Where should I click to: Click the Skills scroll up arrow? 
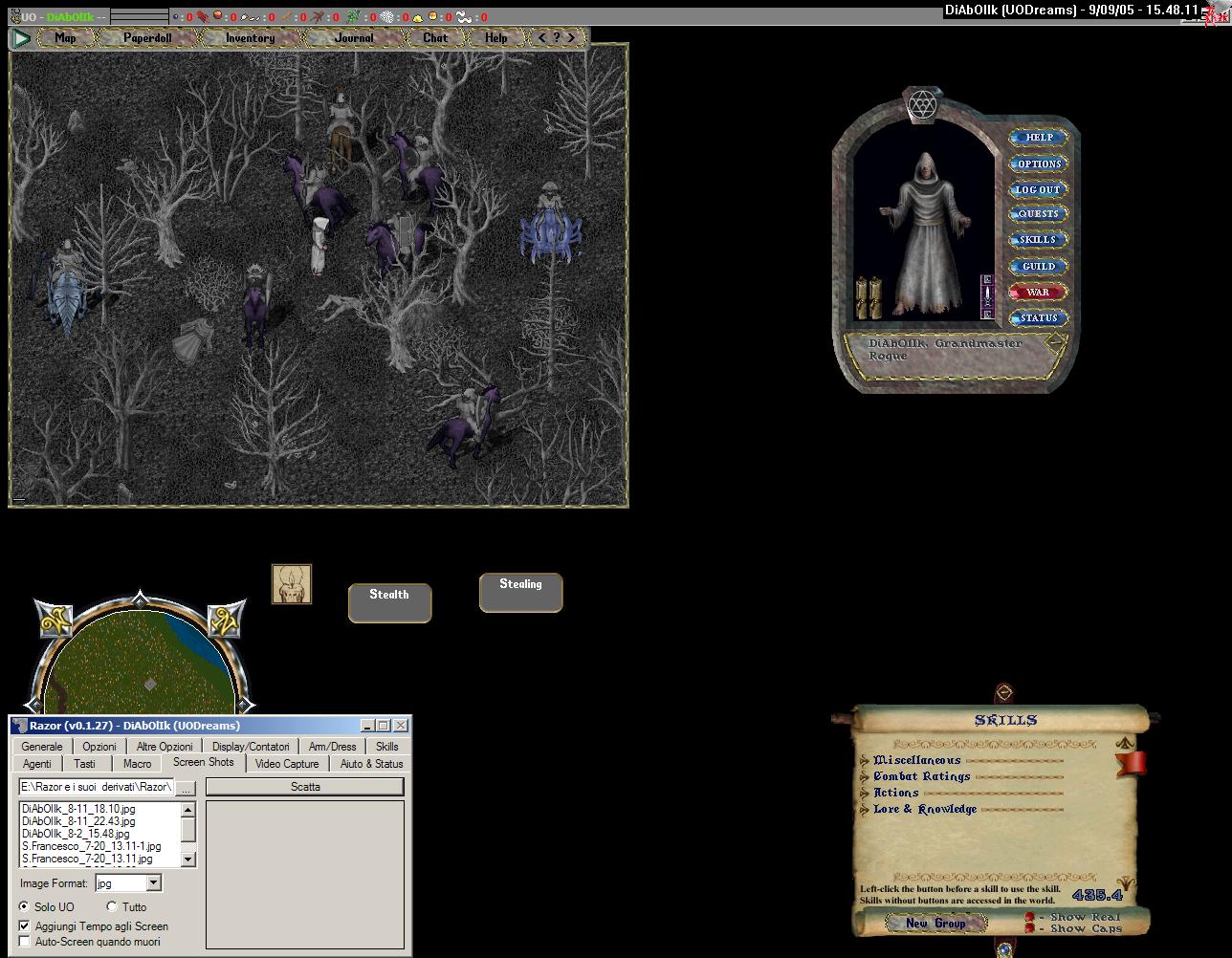click(x=1126, y=743)
